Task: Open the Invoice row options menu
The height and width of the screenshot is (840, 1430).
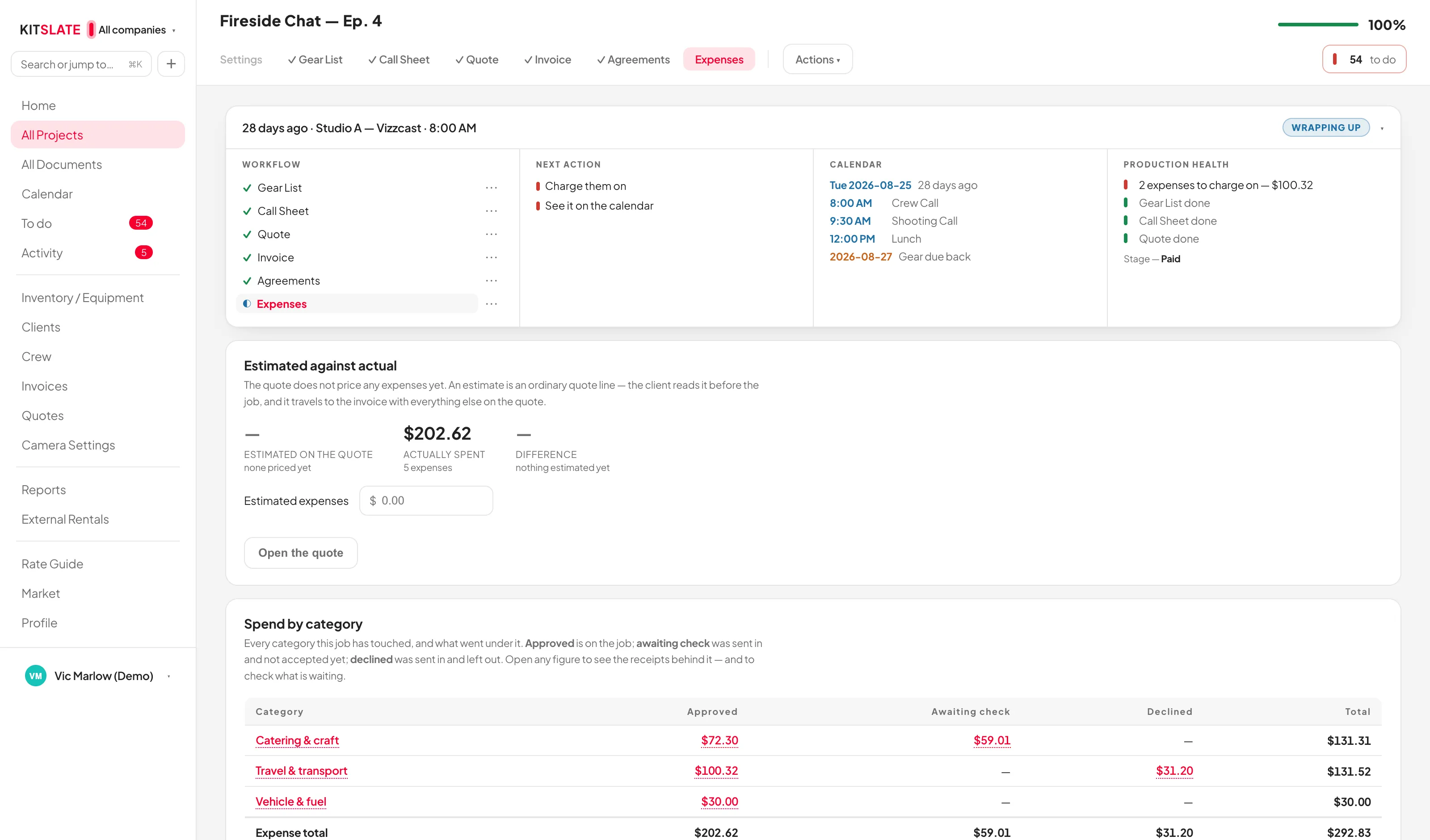Action: 492,258
